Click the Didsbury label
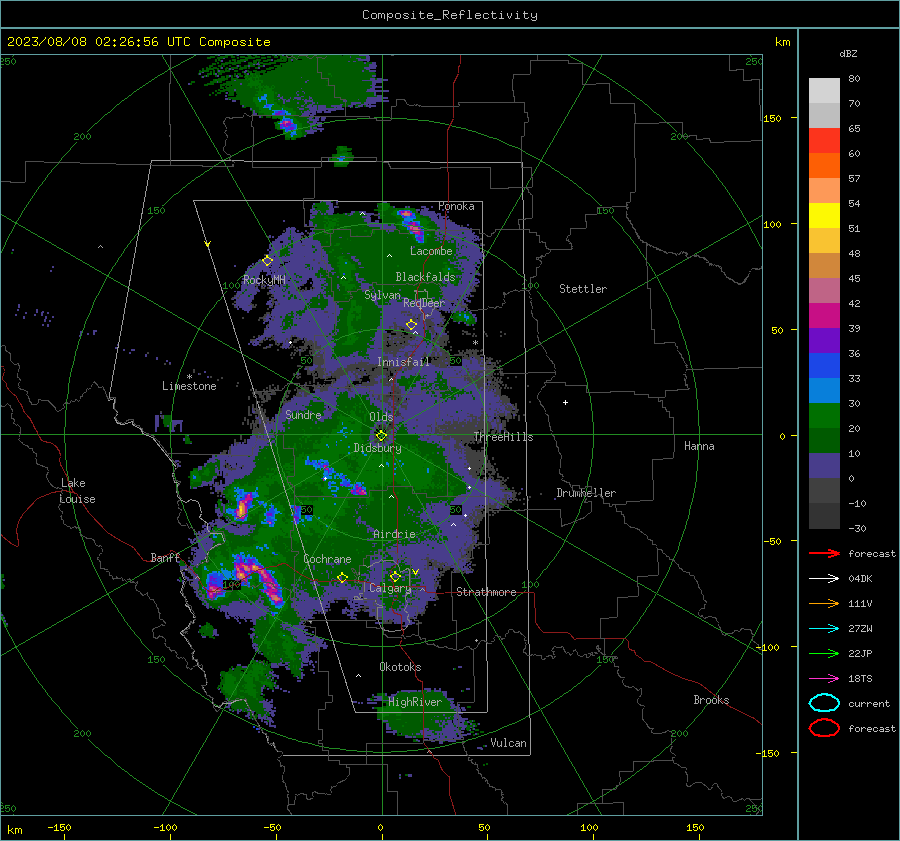The height and width of the screenshot is (841, 900). [x=377, y=448]
